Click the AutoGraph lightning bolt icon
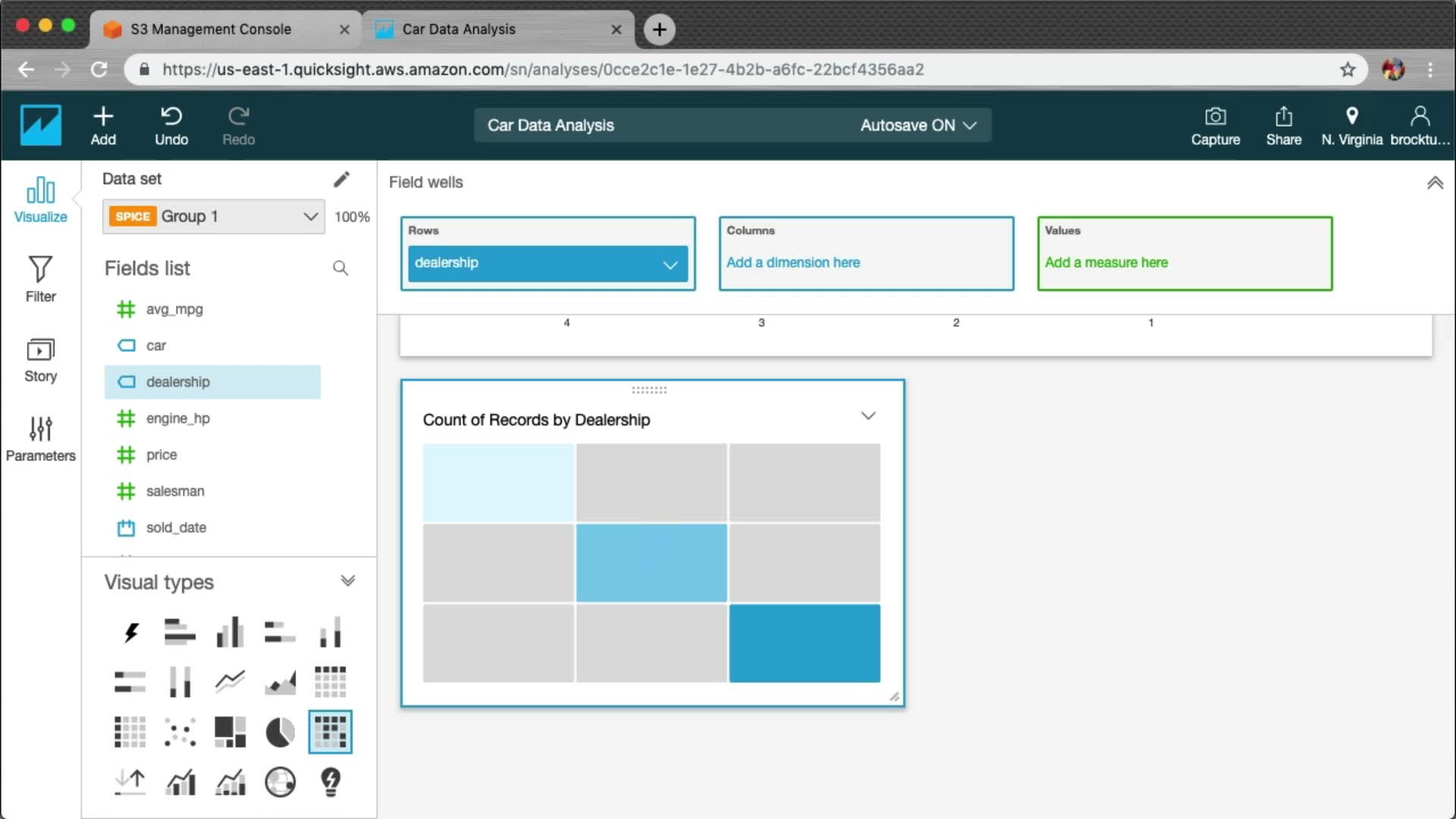The image size is (1456, 819). (x=130, y=632)
